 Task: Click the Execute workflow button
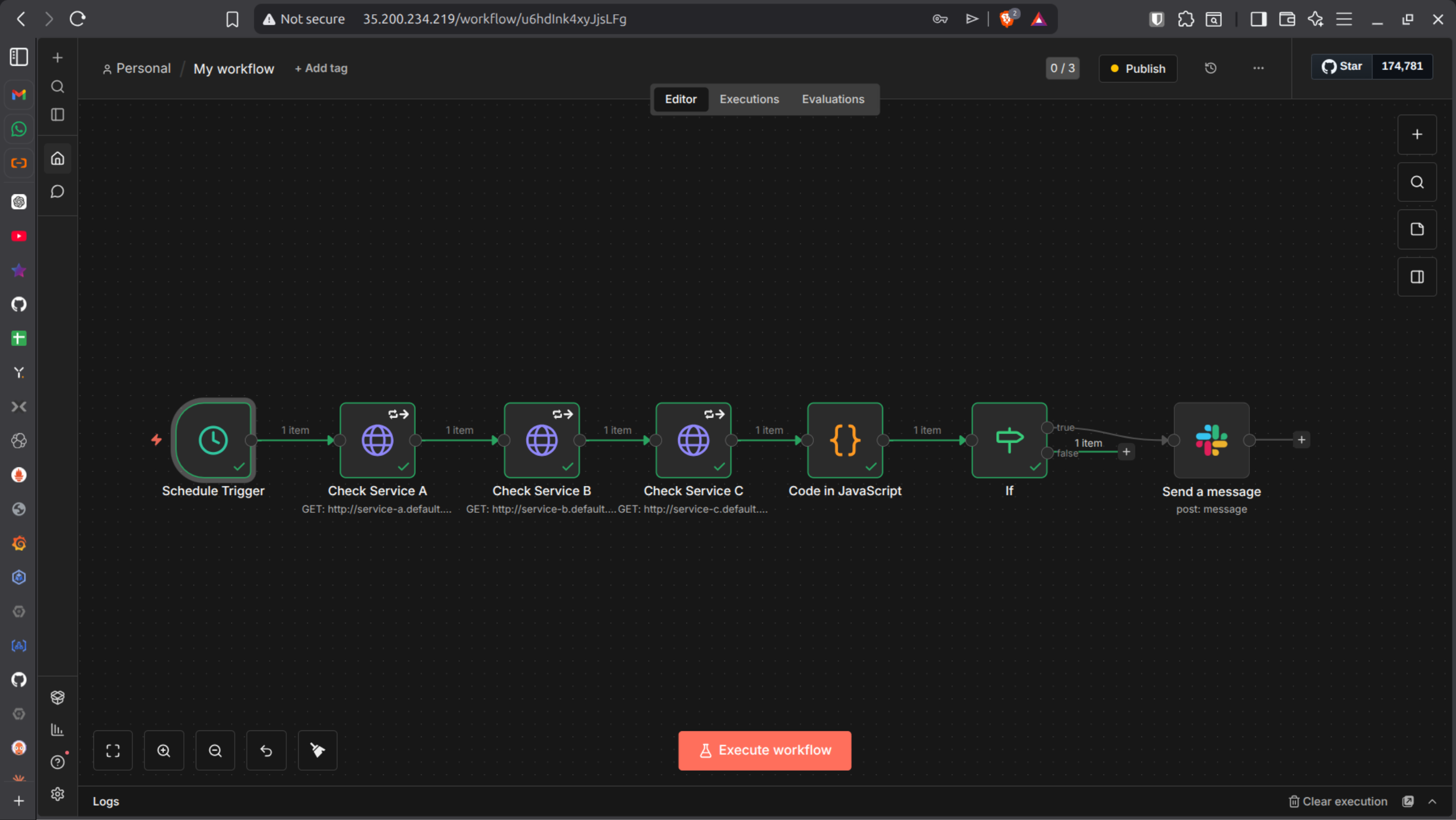[764, 750]
